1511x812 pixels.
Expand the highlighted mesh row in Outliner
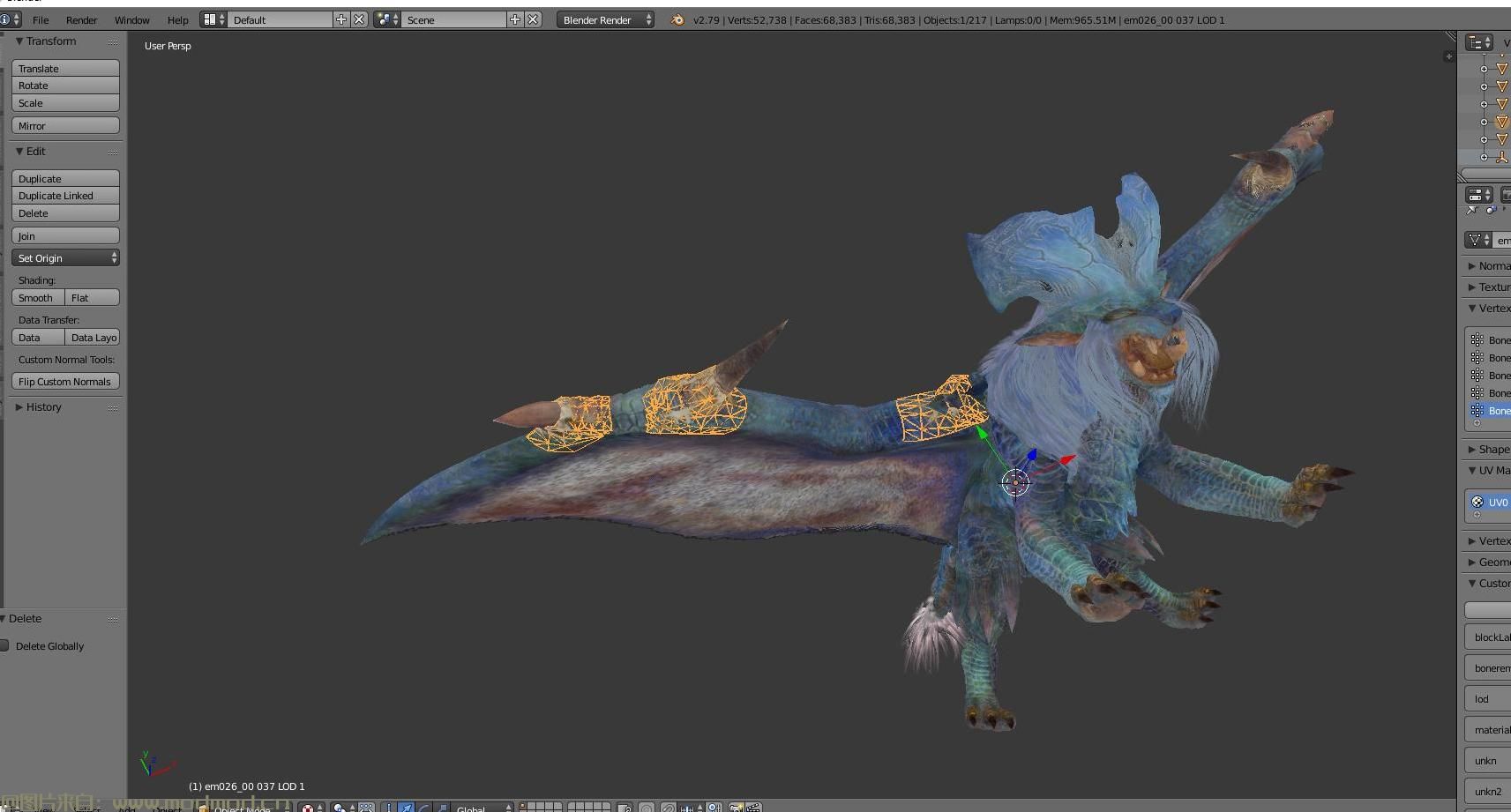tap(1485, 122)
